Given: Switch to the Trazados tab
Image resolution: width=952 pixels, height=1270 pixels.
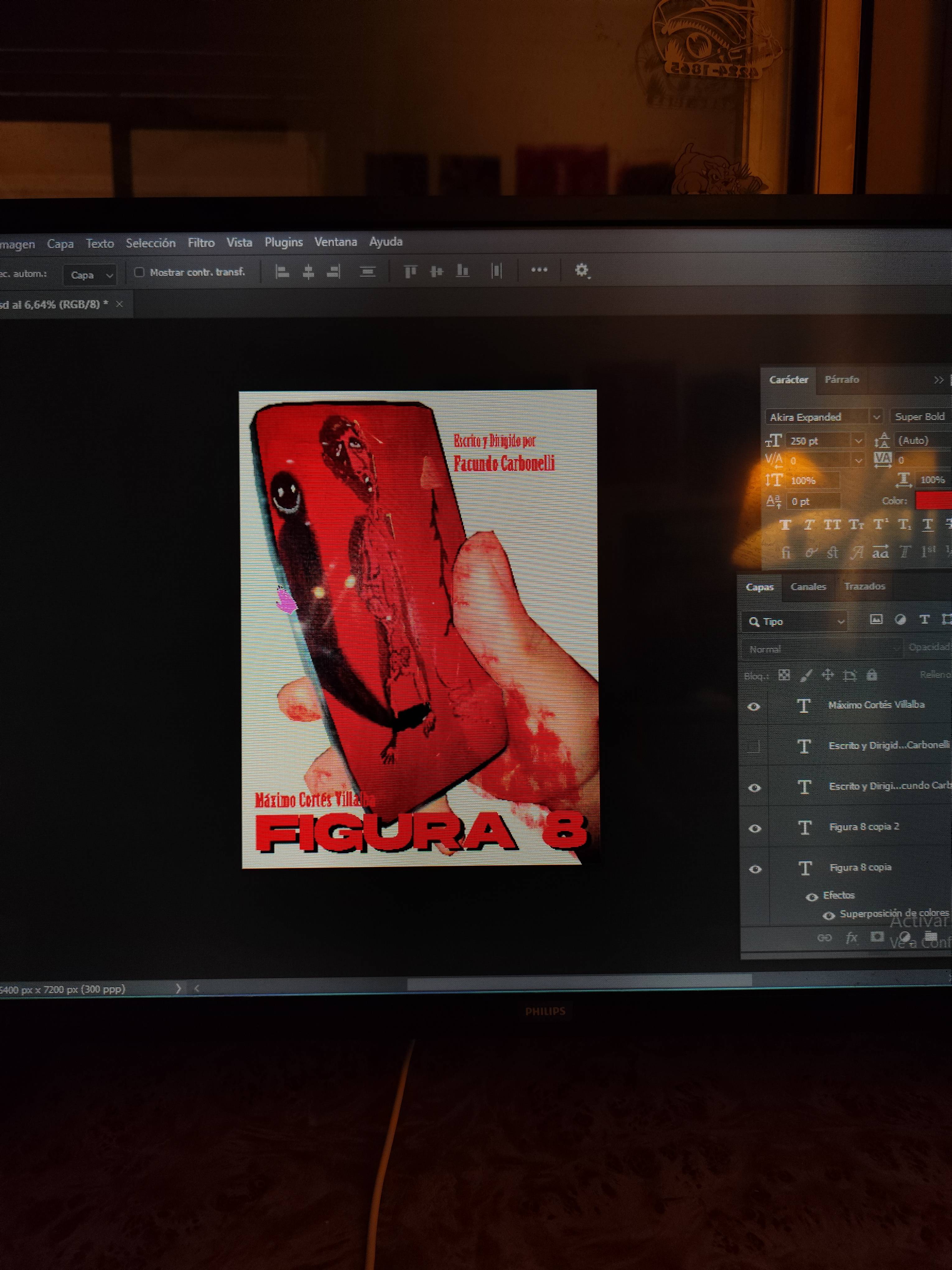Looking at the screenshot, I should coord(864,586).
